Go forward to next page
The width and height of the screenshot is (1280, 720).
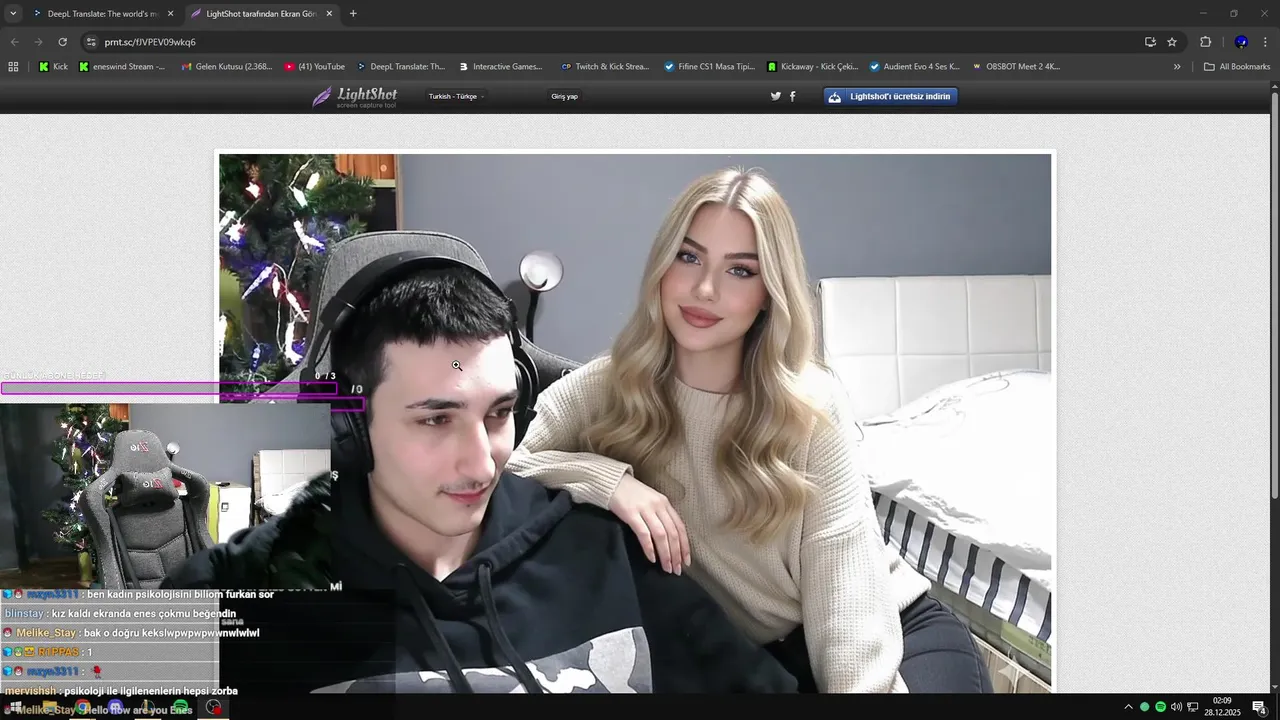pyautogui.click(x=38, y=42)
